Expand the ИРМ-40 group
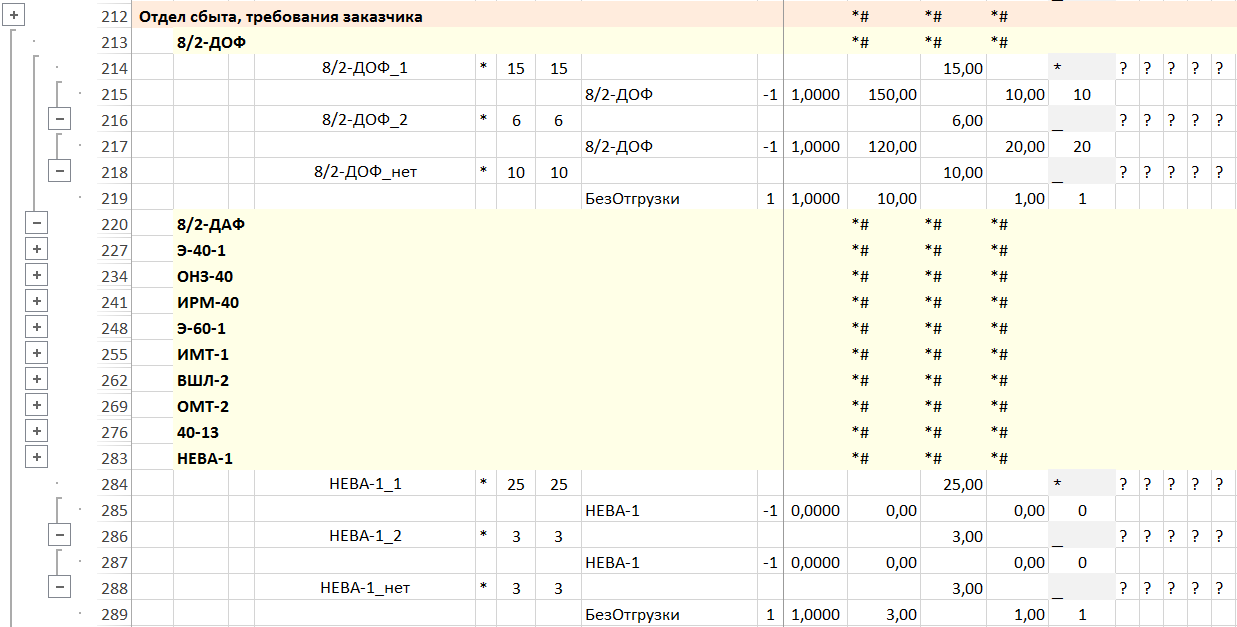 coord(36,301)
